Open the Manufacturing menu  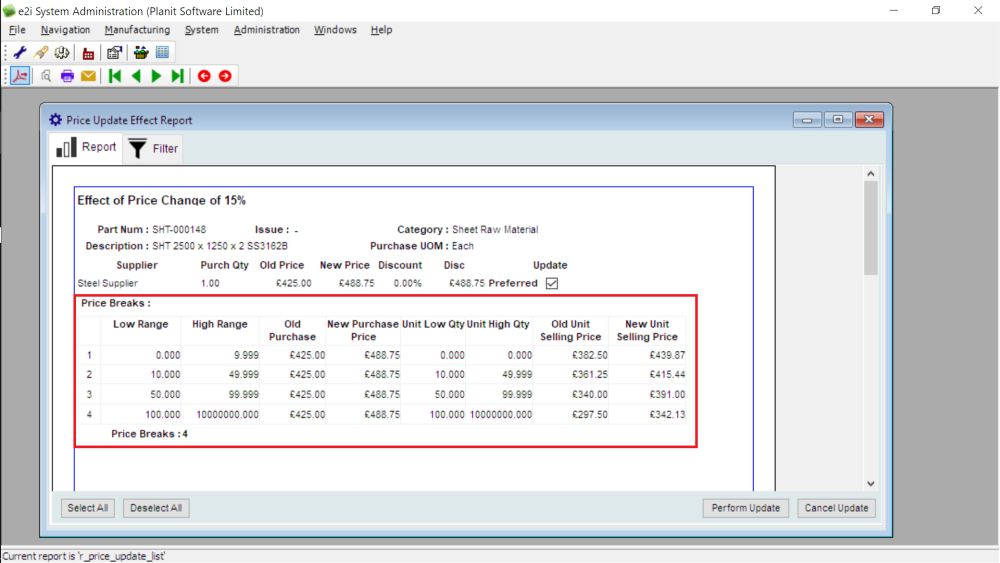click(137, 30)
